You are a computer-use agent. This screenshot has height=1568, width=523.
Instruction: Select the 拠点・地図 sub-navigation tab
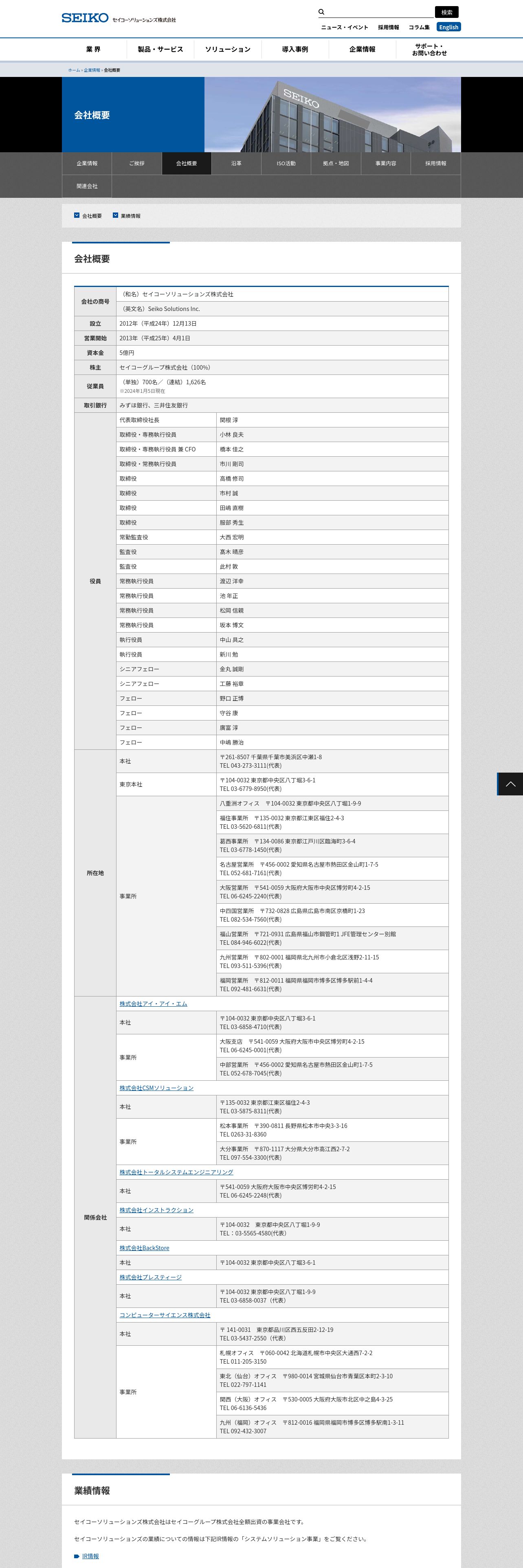pos(336,163)
